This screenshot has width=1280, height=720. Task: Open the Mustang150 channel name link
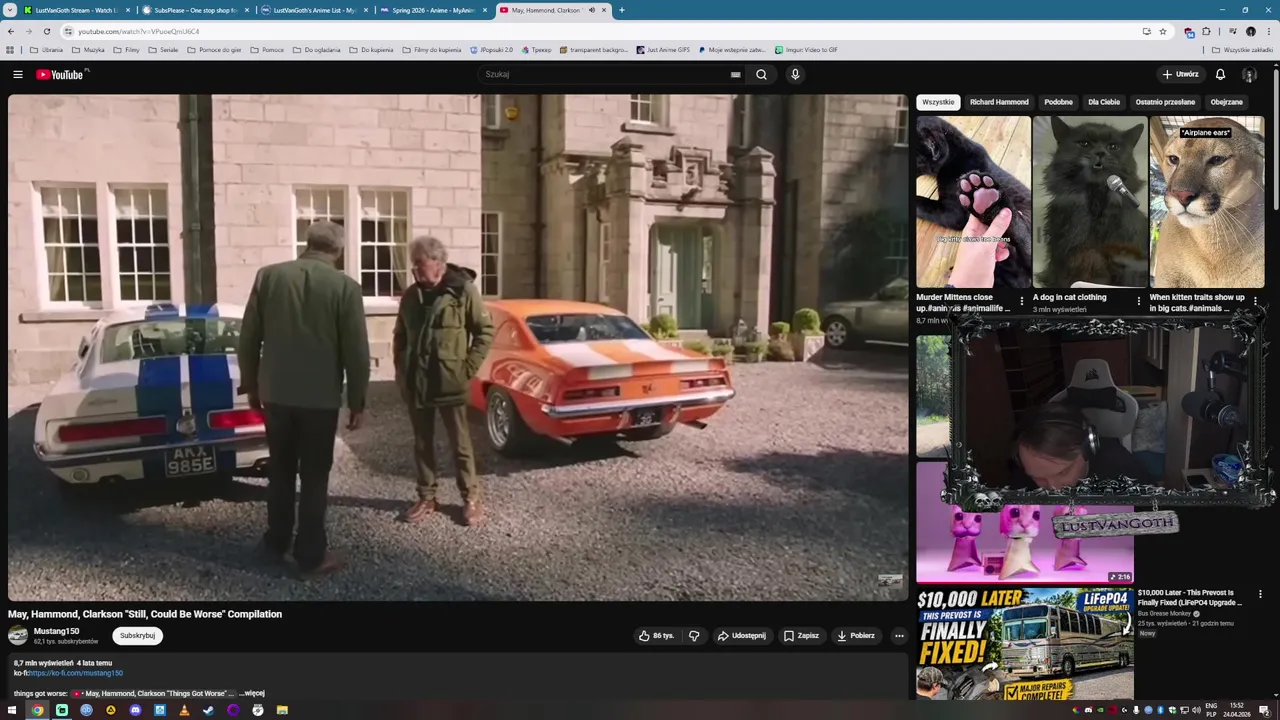tap(56, 631)
